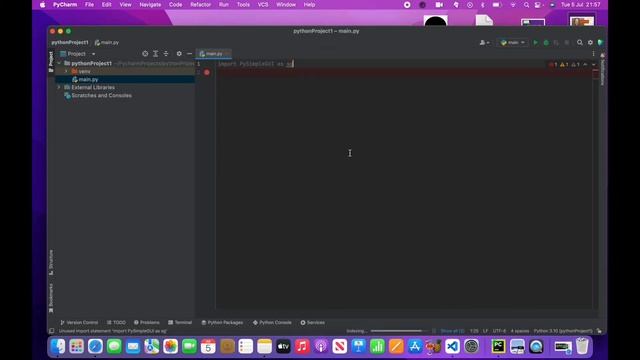Click the yellow warning count indicator

pyautogui.click(x=564, y=64)
